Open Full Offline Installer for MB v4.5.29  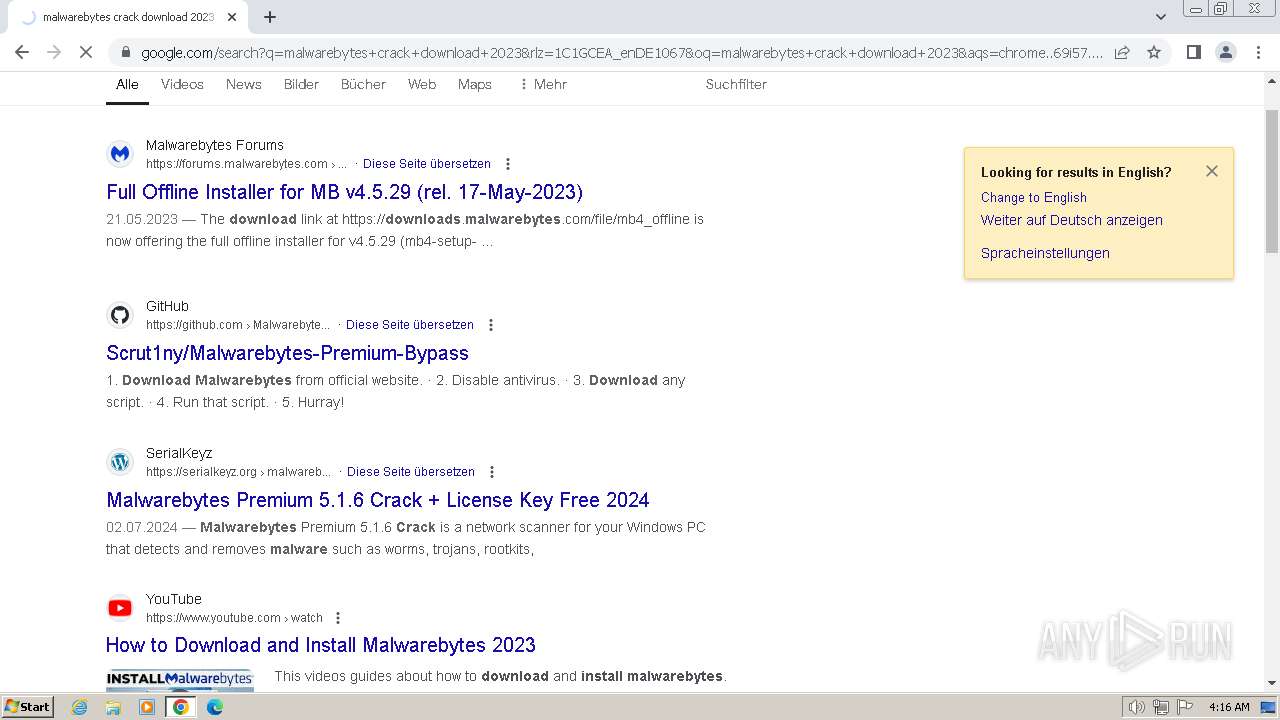click(x=345, y=192)
